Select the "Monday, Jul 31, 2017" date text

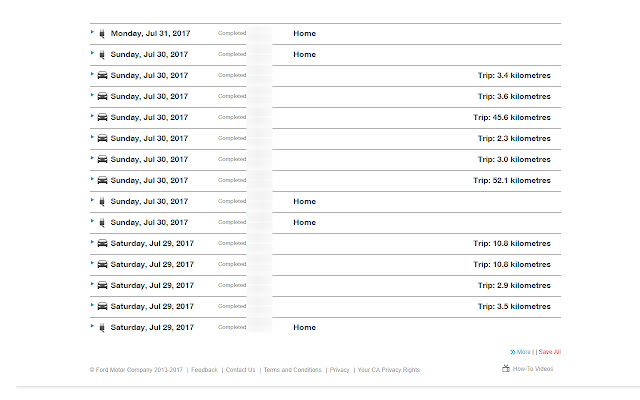(150, 33)
